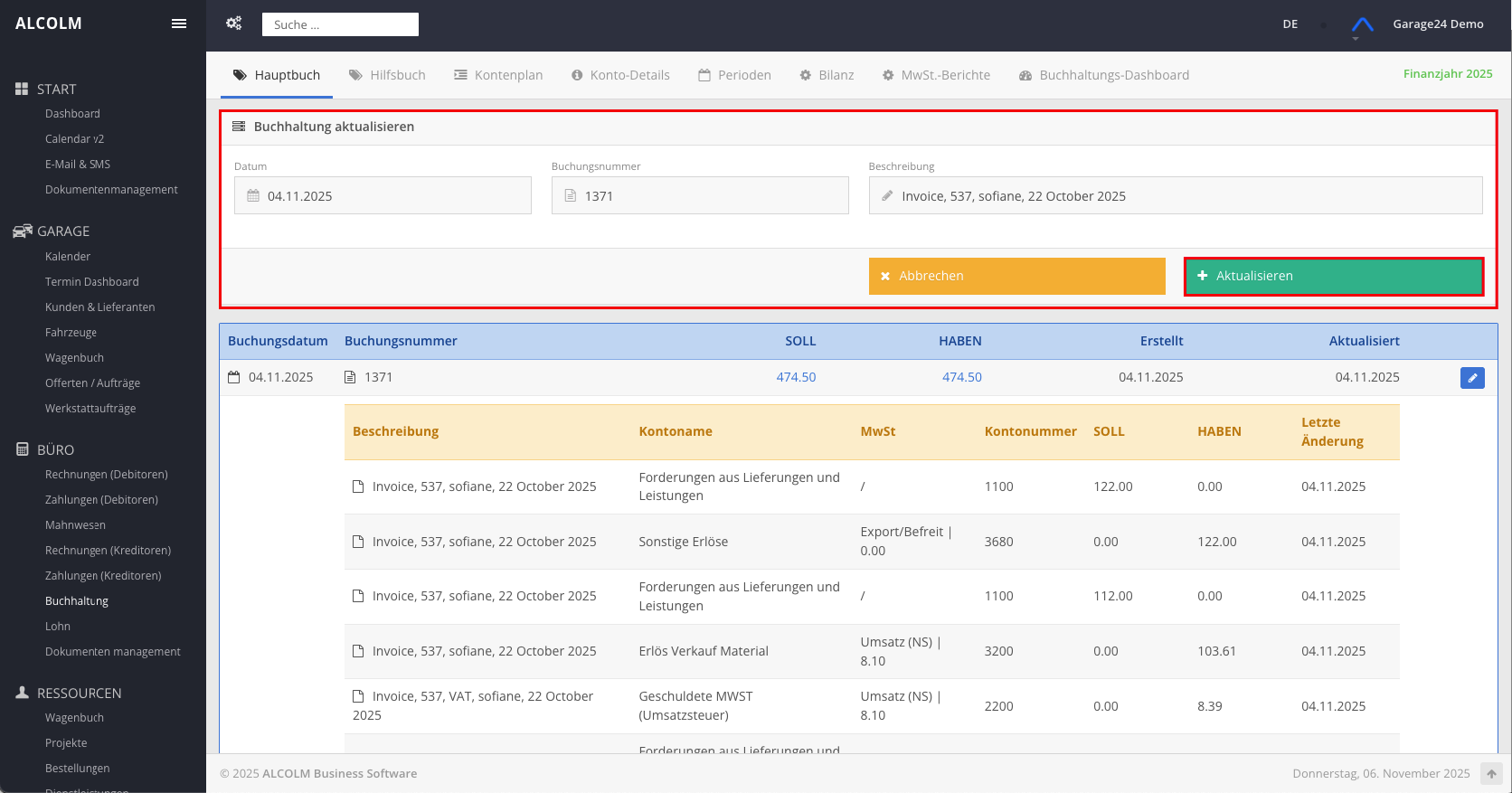Viewport: 1512px width, 793px height.
Task: Click the calendar icon beside 04.11.2025 booking row
Action: (x=234, y=377)
